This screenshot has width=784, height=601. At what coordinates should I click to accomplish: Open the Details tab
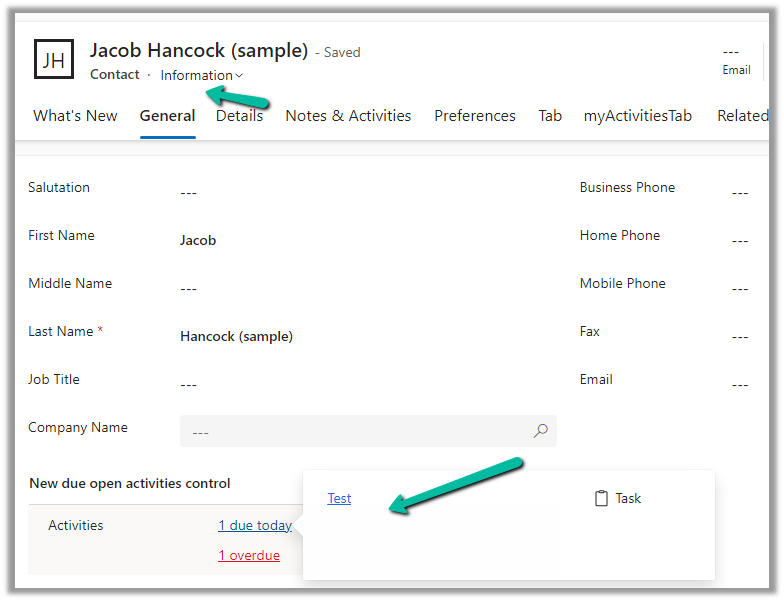[x=240, y=116]
